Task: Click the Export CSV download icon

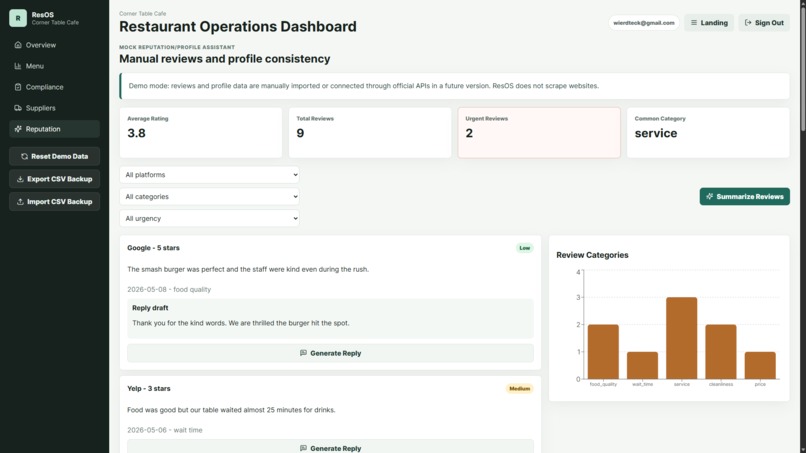Action: tap(20, 179)
